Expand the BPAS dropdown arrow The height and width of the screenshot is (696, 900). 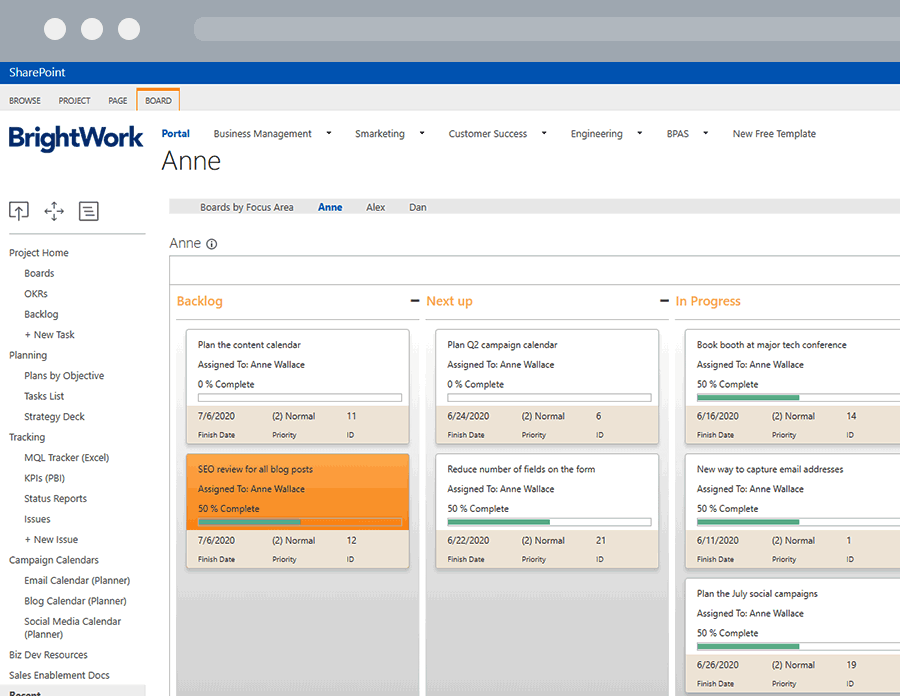[705, 133]
